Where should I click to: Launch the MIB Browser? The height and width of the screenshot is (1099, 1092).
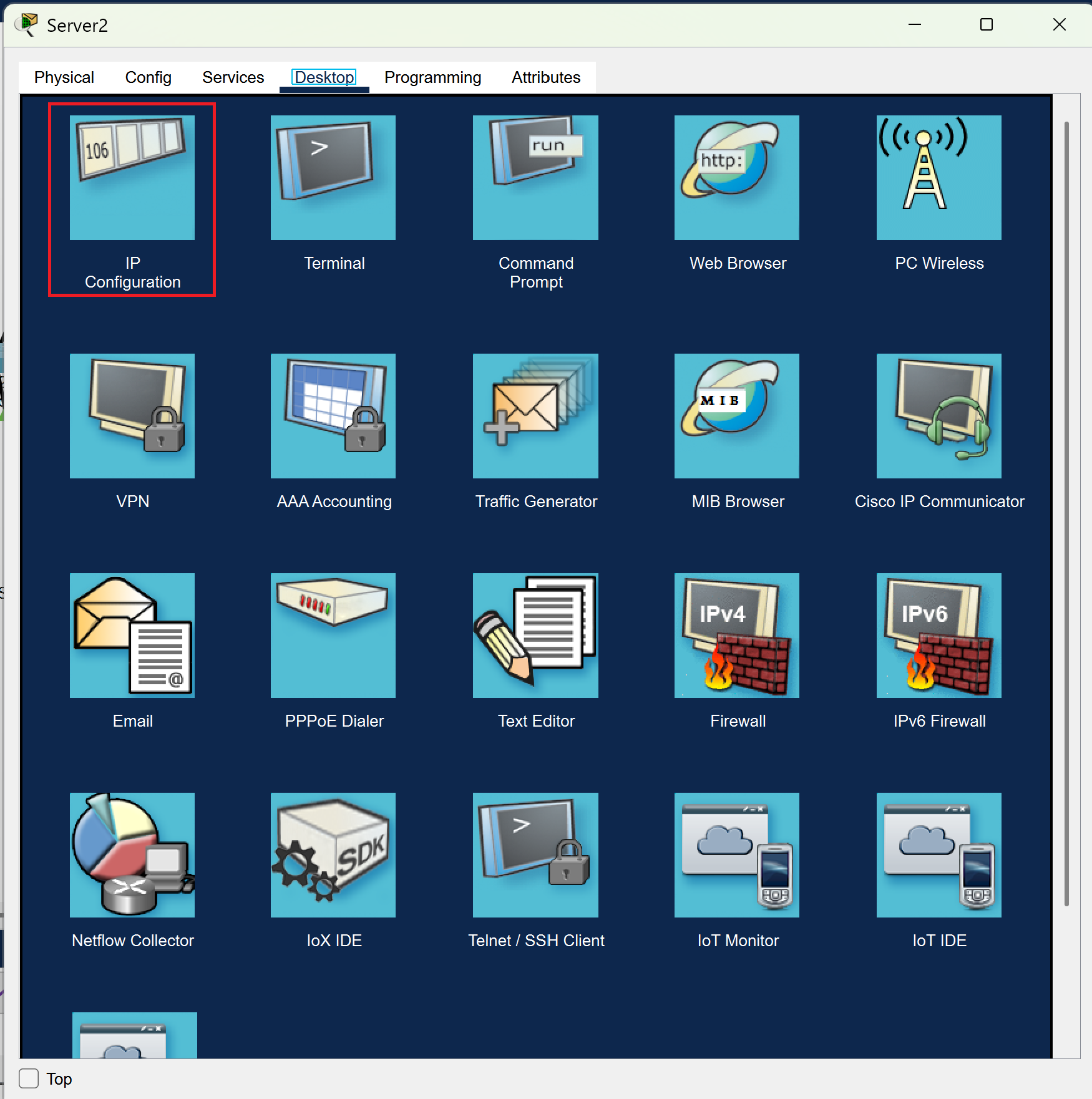click(737, 416)
